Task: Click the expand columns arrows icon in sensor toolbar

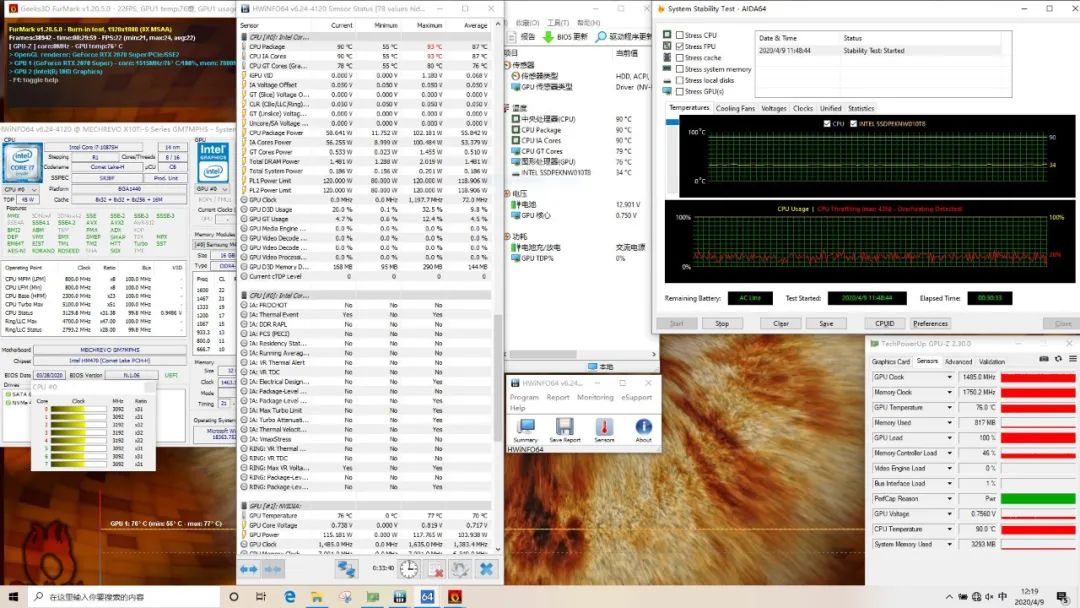Action: click(249, 569)
